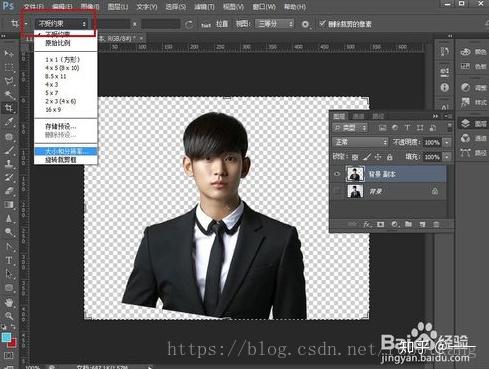Select the Path Selection tool
The width and height of the screenshot is (489, 369).
pyautogui.click(x=9, y=274)
